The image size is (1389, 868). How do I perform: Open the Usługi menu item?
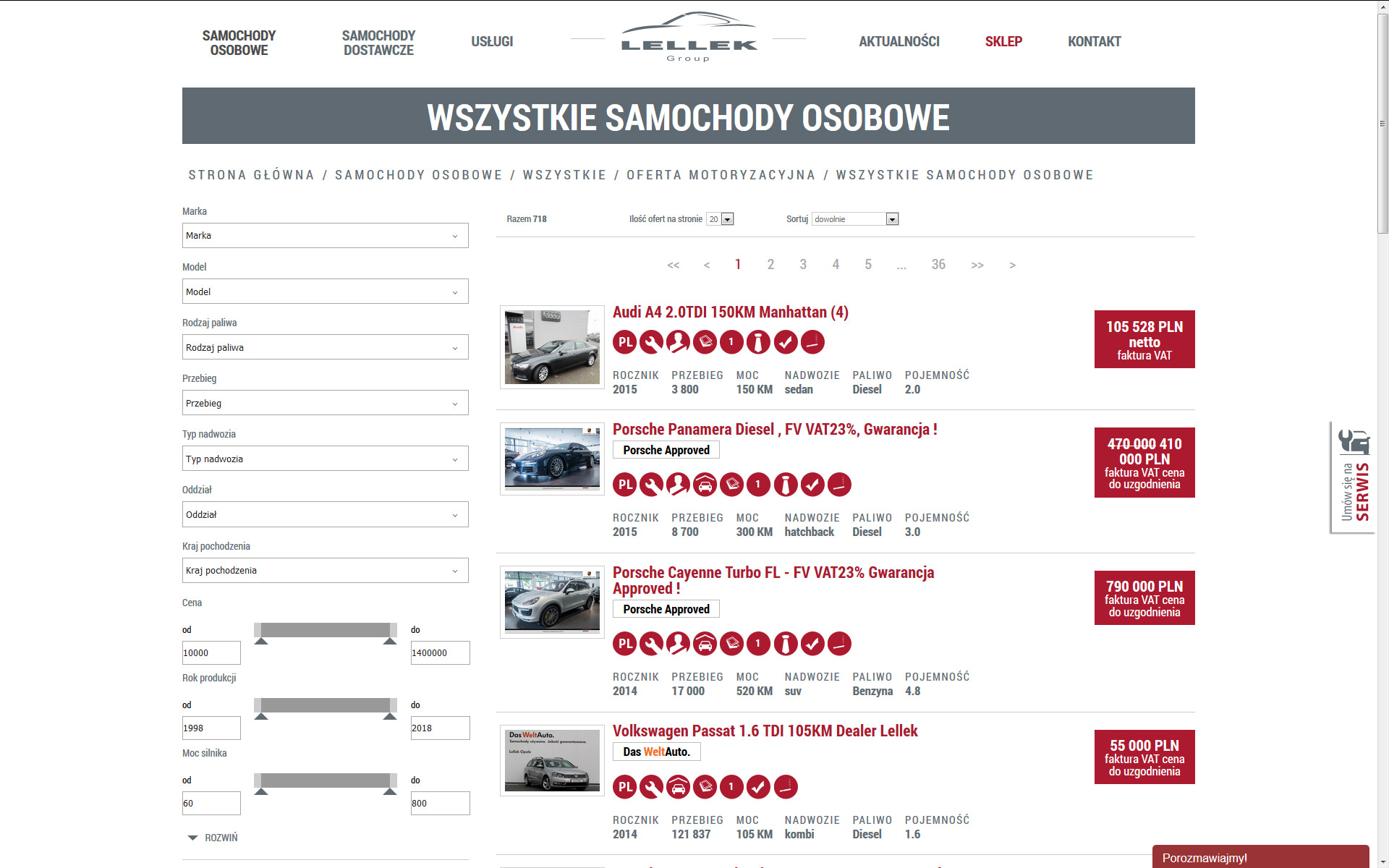click(492, 42)
